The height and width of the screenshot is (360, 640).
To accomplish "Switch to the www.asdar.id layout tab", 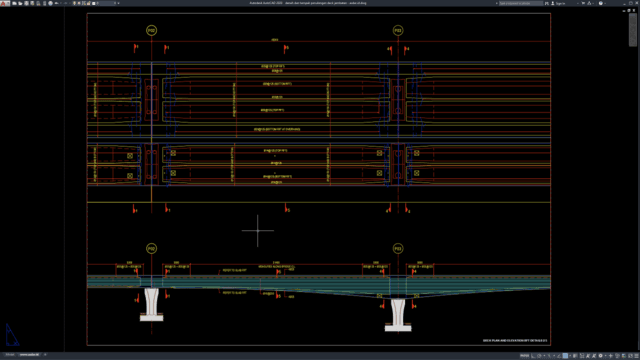I will click(x=29, y=355).
